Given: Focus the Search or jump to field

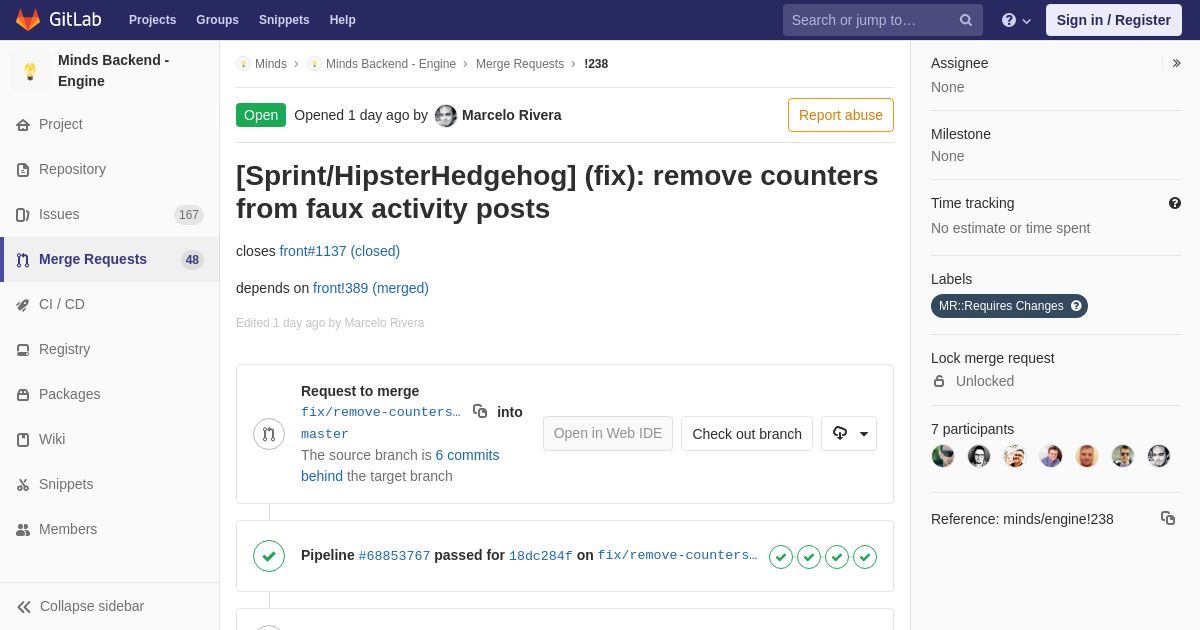Looking at the screenshot, I should click(883, 20).
